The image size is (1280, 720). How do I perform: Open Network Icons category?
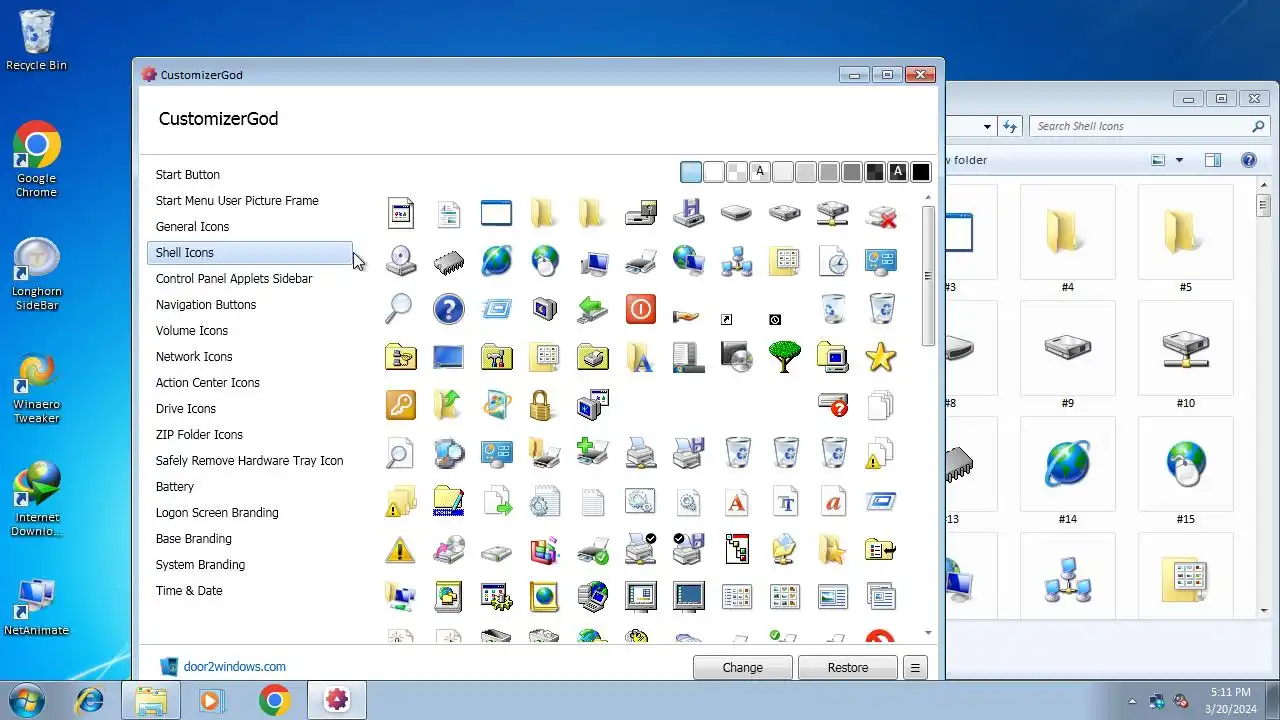point(194,356)
